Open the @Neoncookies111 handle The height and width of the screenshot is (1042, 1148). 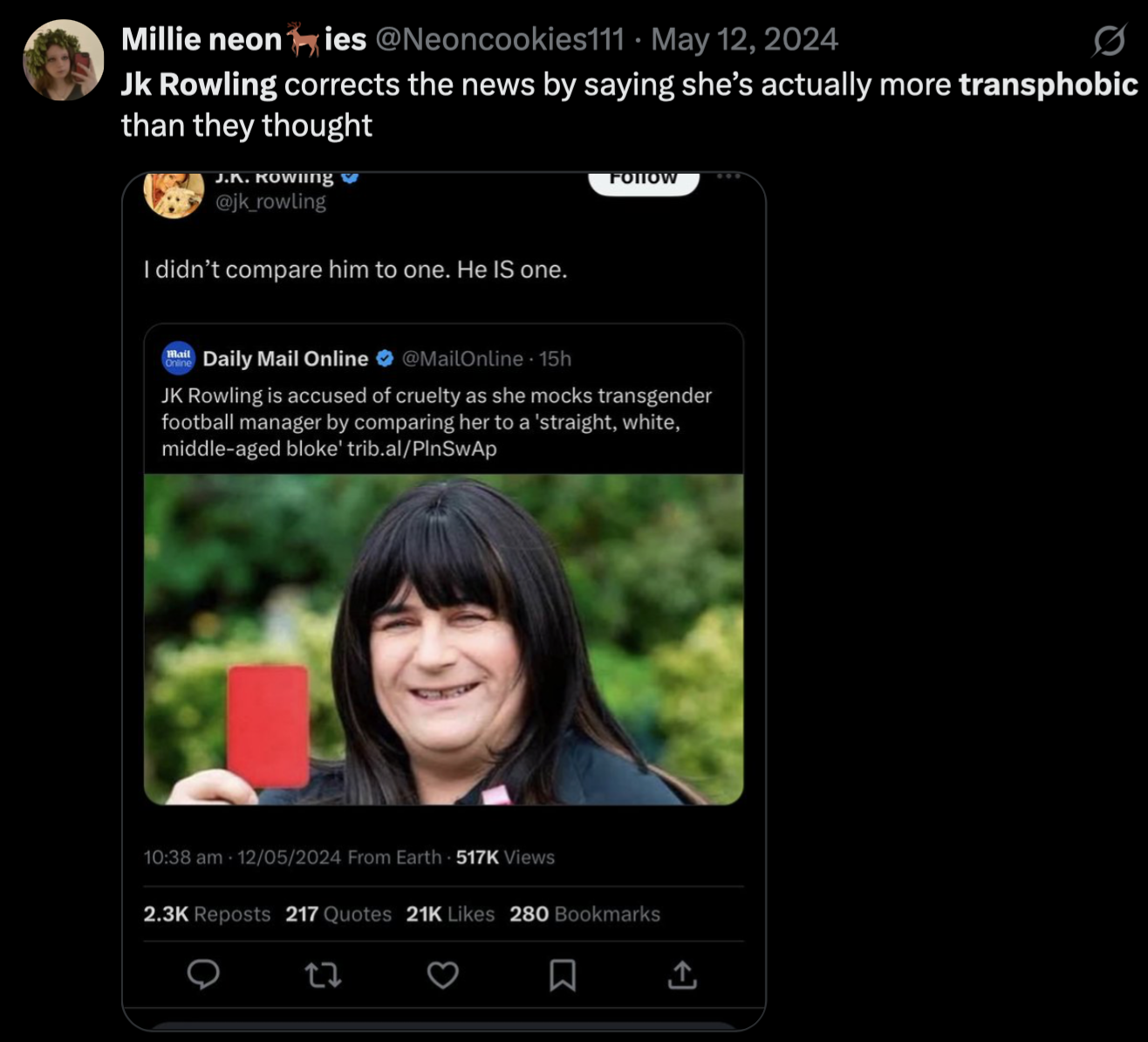(x=499, y=39)
